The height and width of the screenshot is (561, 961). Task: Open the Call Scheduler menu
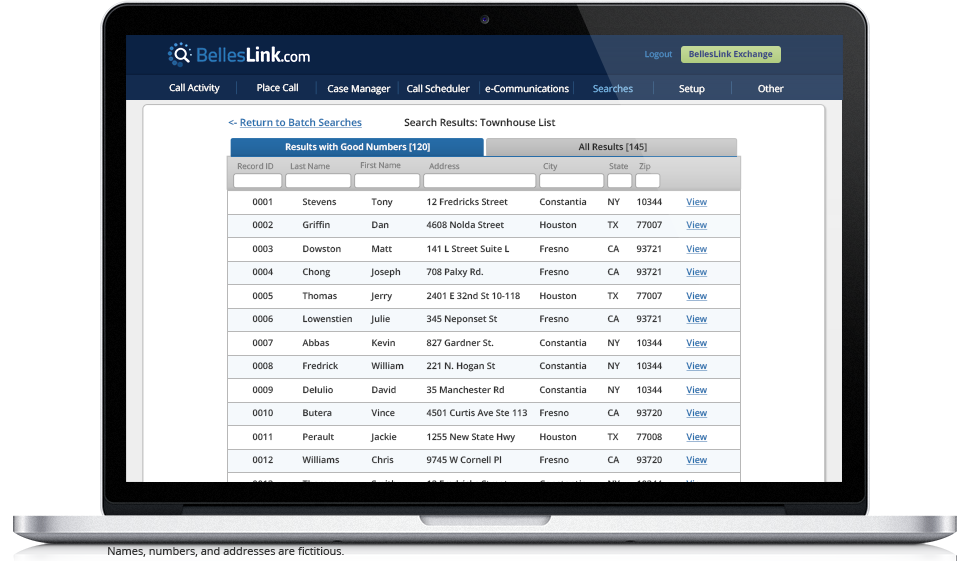[438, 88]
